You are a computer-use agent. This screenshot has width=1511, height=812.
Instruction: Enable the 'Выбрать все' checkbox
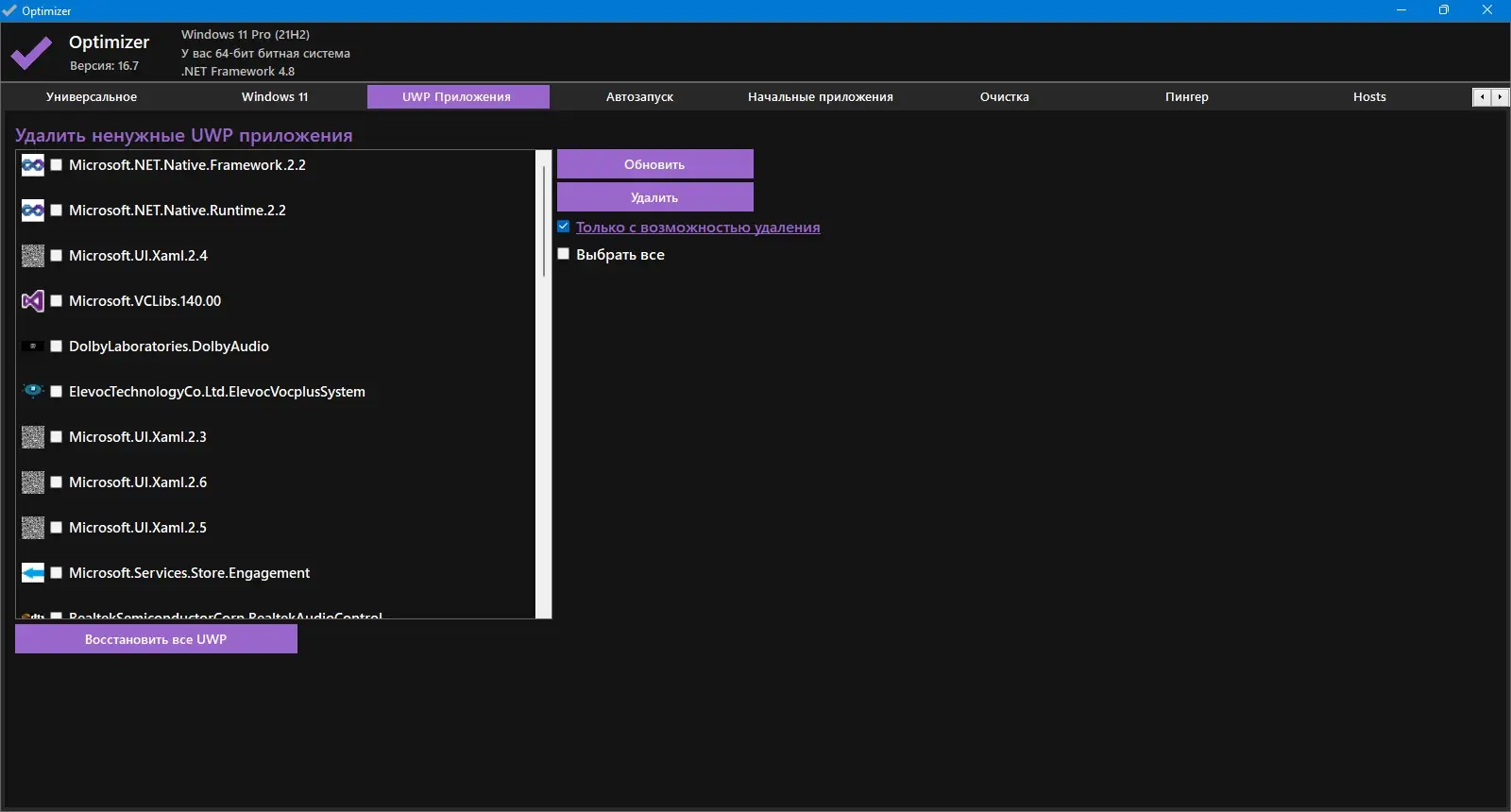[564, 254]
